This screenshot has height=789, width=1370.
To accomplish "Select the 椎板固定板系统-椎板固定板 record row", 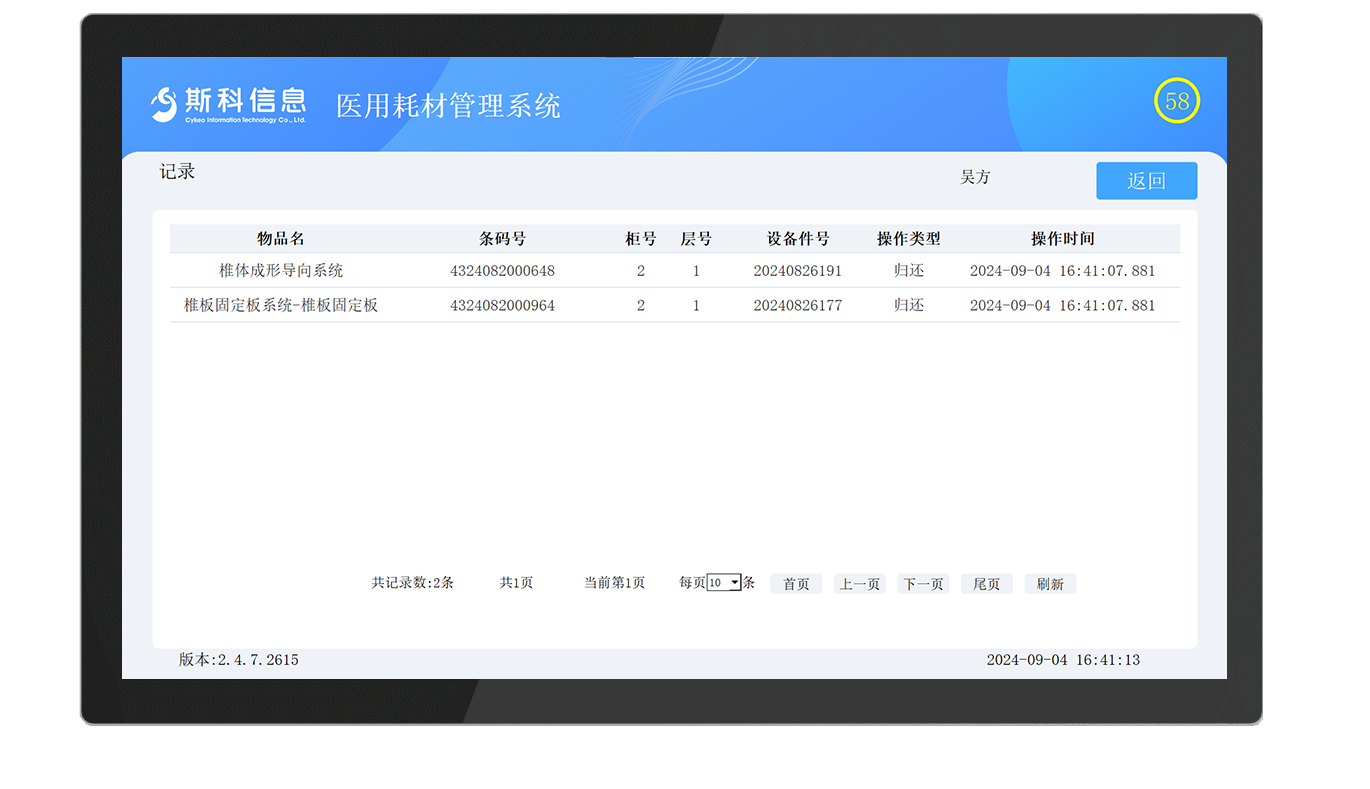I will (x=281, y=306).
